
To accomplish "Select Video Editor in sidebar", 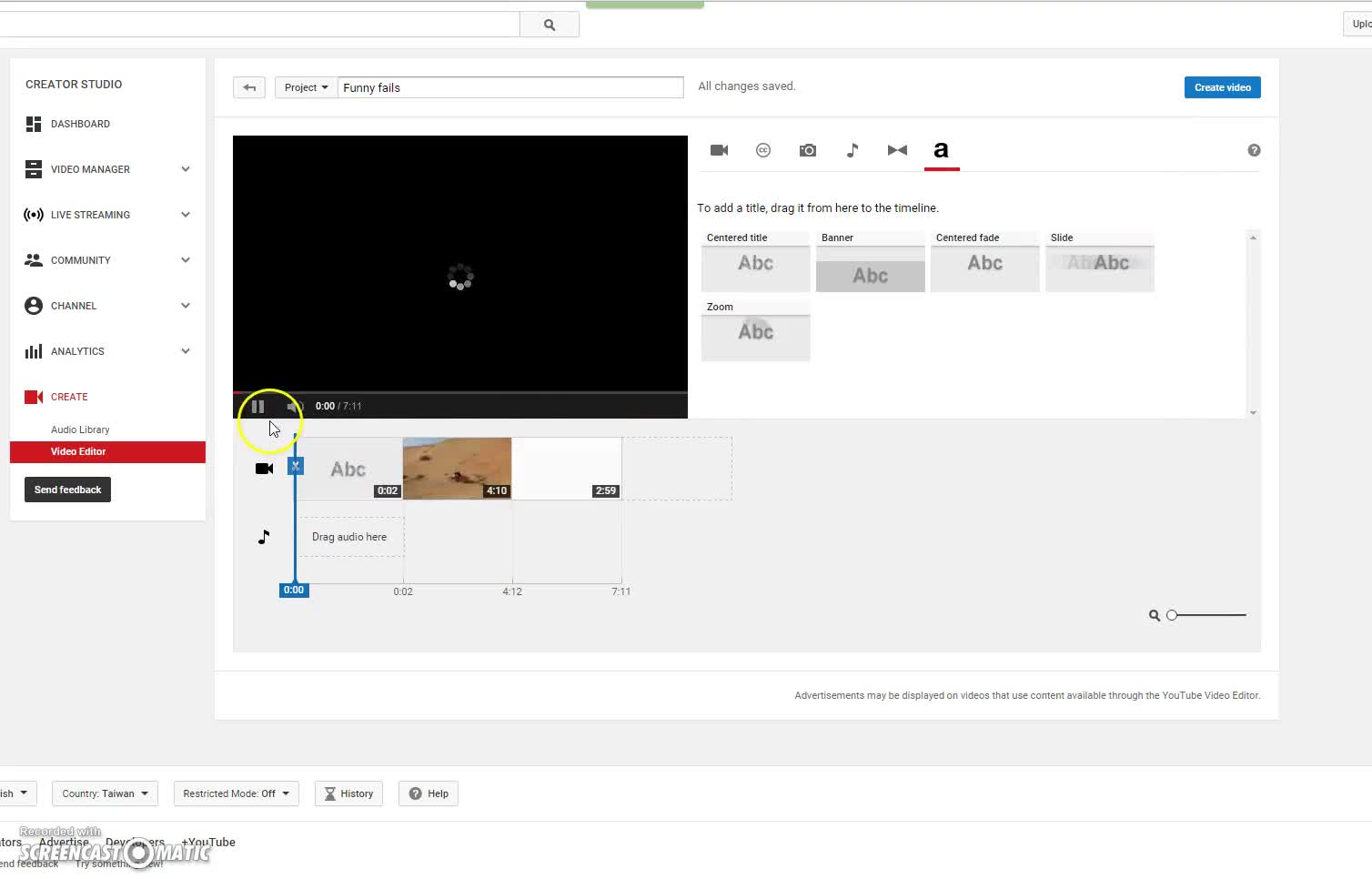I will coord(107,451).
